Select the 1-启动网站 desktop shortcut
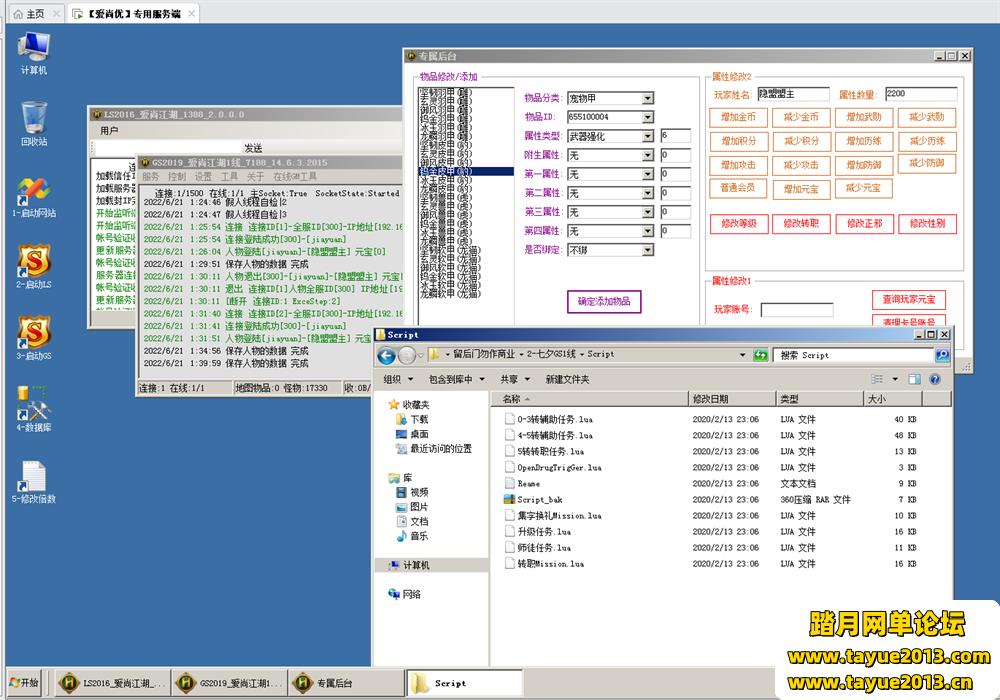 click(x=33, y=196)
